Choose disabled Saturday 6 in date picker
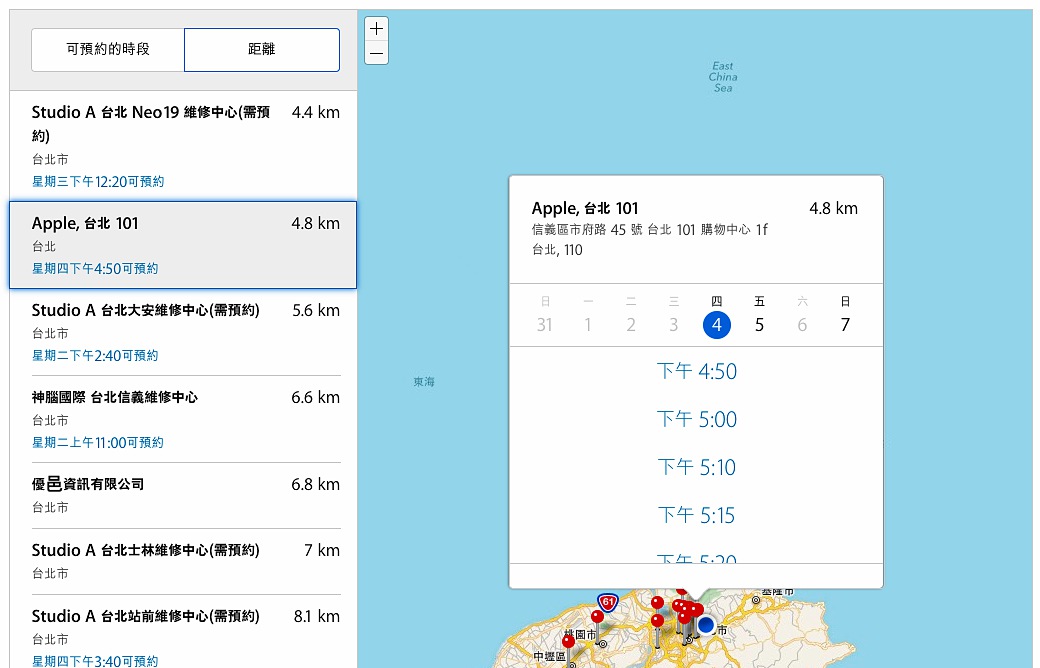This screenshot has width=1040, height=668. [x=802, y=324]
